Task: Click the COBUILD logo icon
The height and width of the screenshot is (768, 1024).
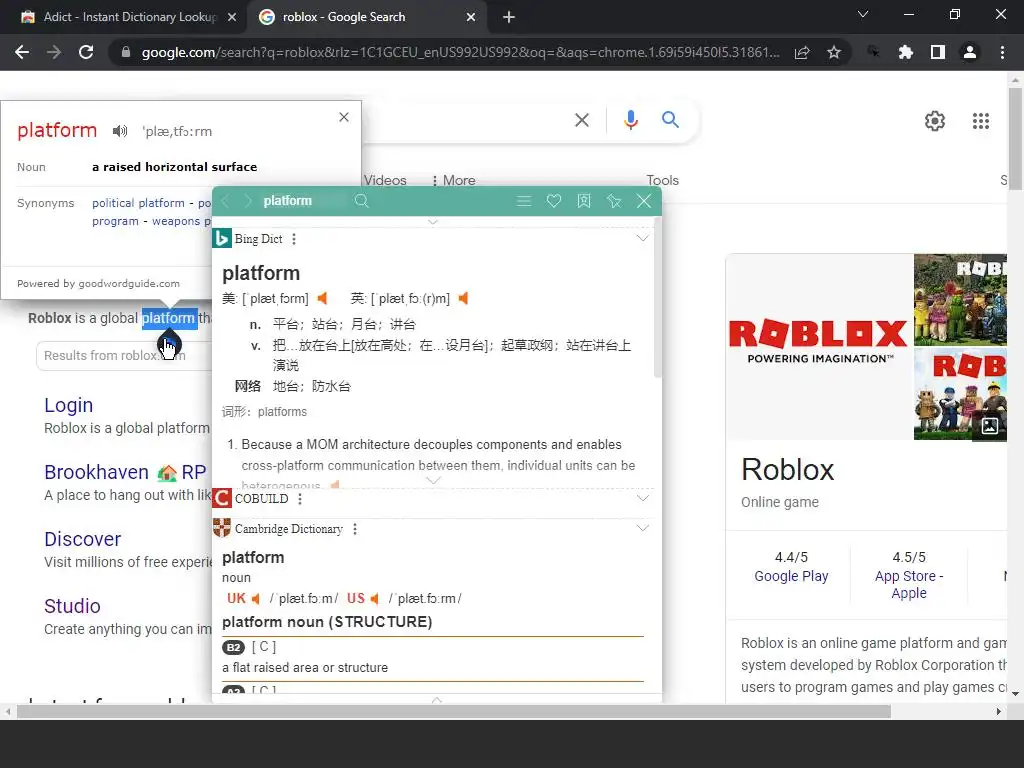Action: (x=222, y=498)
